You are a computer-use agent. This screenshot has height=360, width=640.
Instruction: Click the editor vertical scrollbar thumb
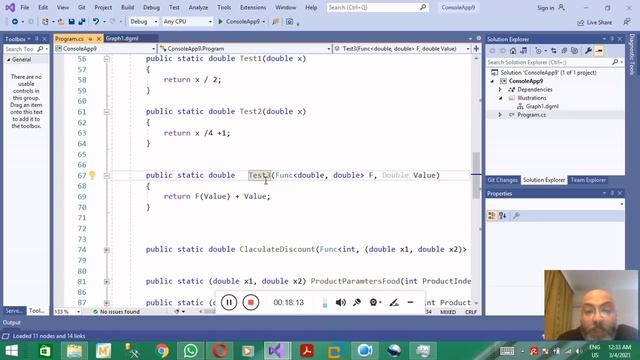476,175
